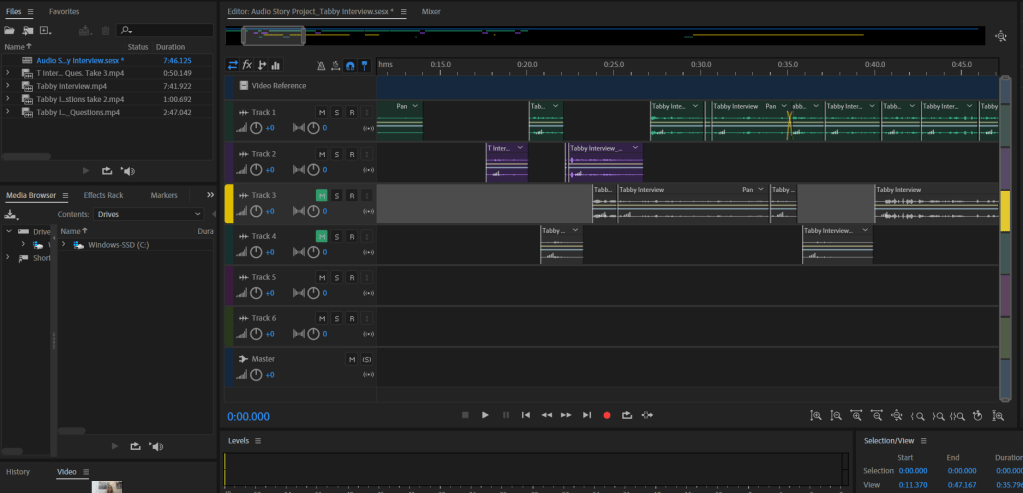The image size is (1023, 493).
Task: Unmute Track 3 using the green M button
Action: tap(322, 195)
